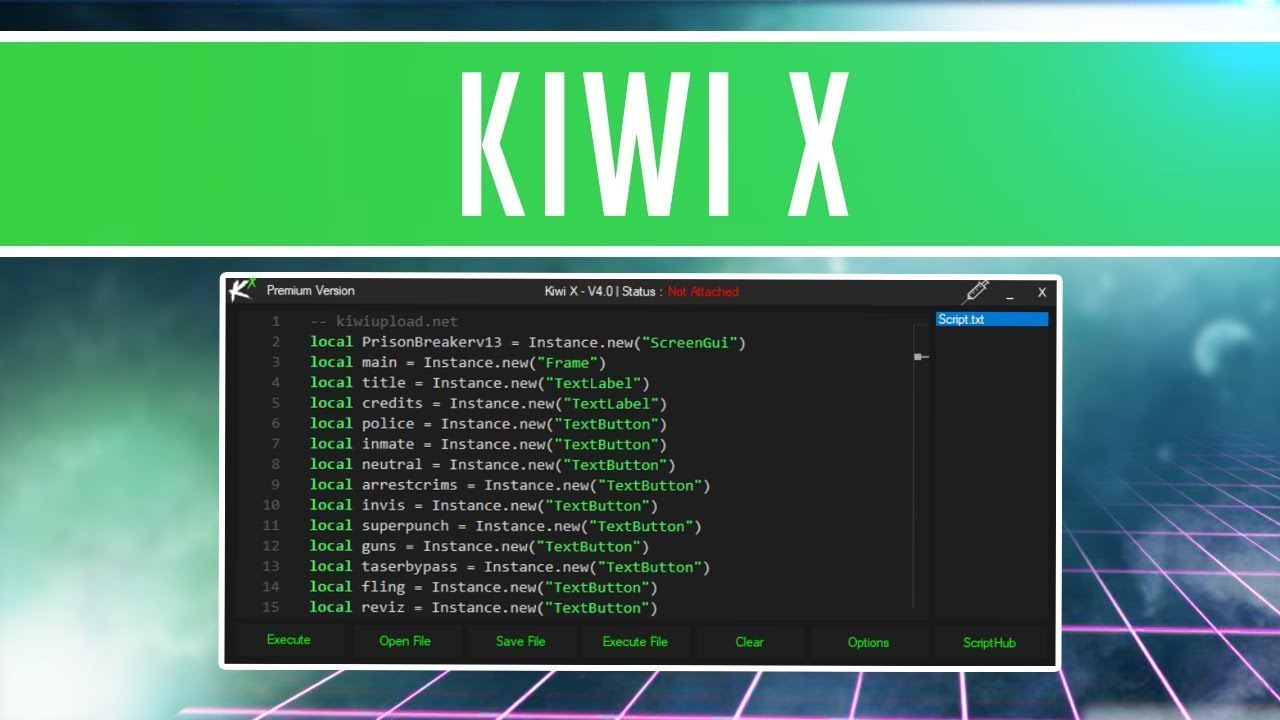This screenshot has height=720, width=1280.
Task: Click the 'local PrisonBreakerv13' code line
Action: click(x=528, y=342)
